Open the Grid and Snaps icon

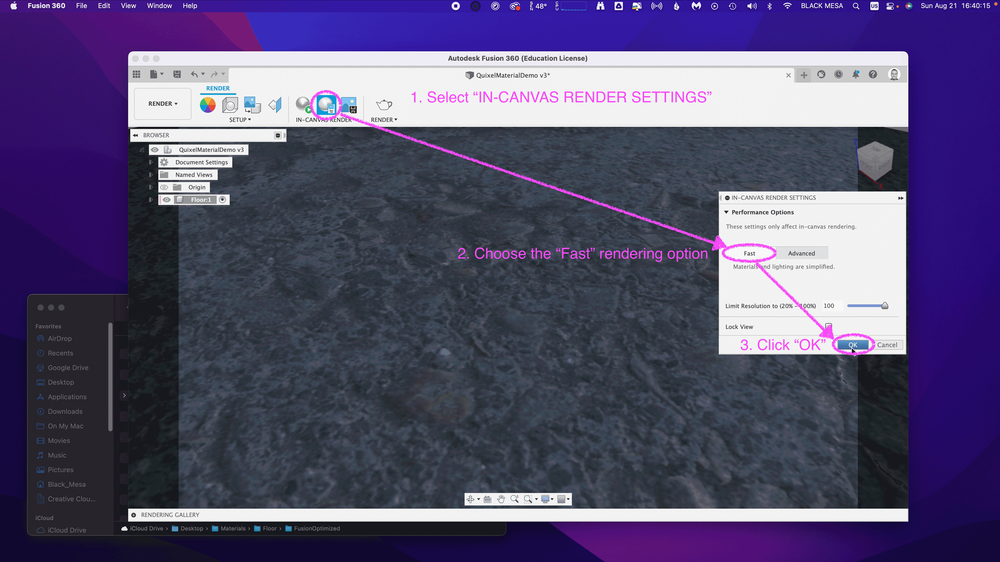(561, 499)
